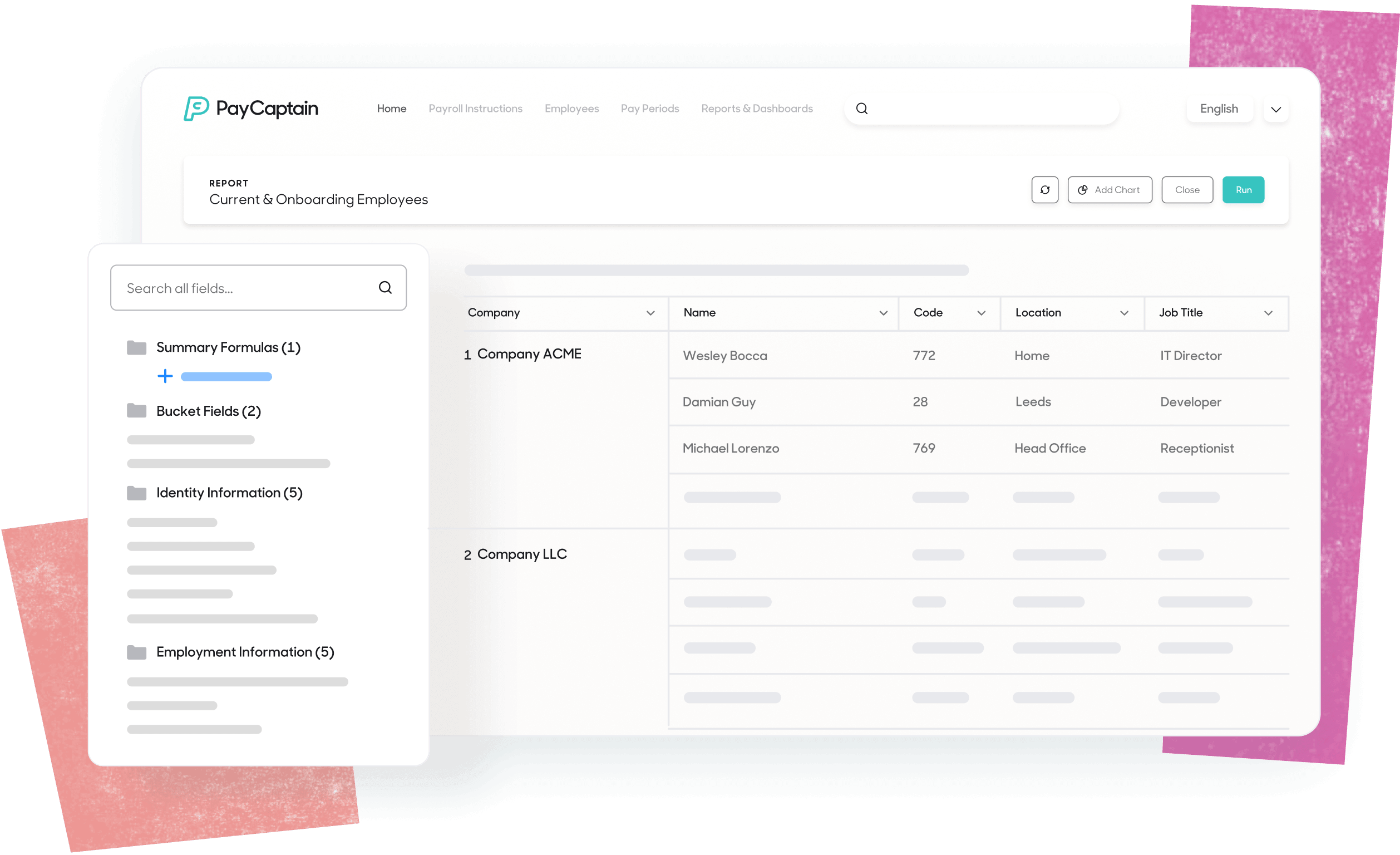Click the PayCaptain logo
The width and height of the screenshot is (1400, 855).
pyautogui.click(x=250, y=108)
